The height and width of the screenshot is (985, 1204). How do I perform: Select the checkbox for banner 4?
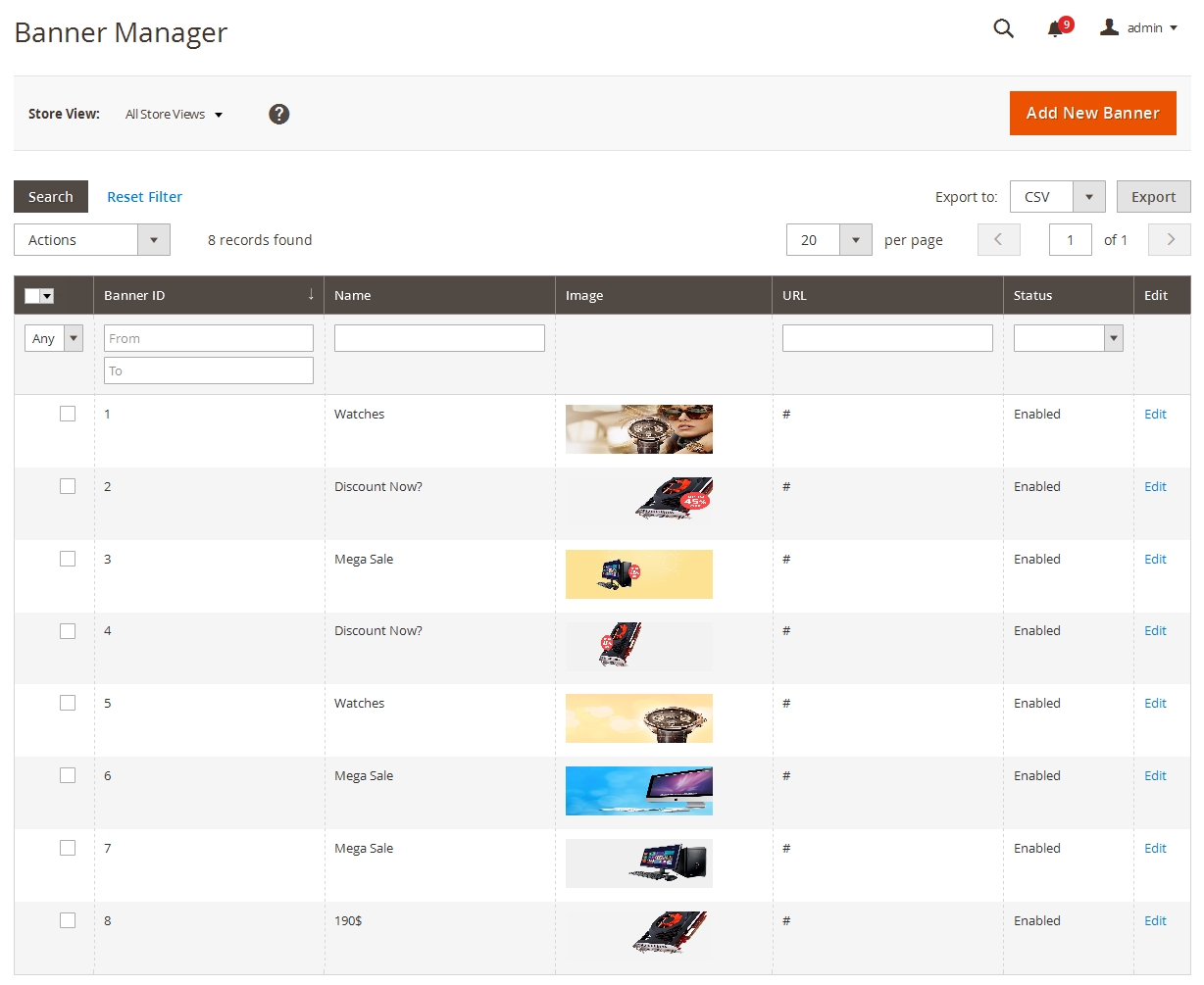(x=68, y=631)
